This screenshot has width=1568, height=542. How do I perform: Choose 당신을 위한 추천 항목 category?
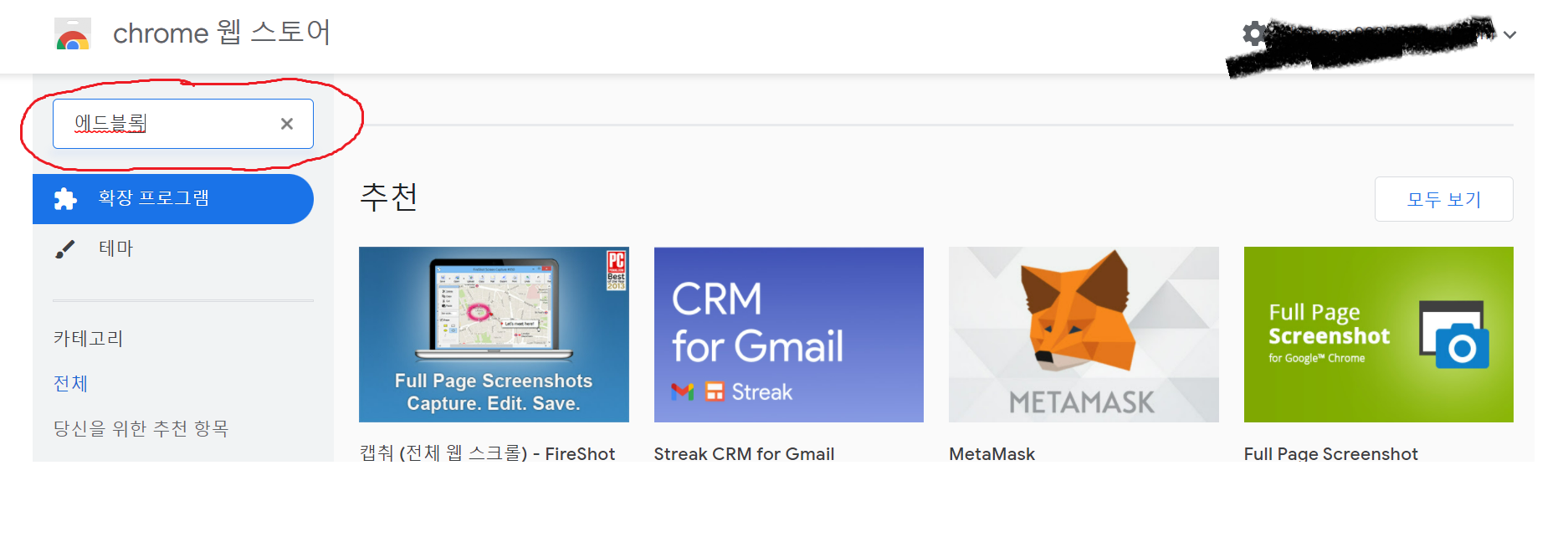[x=141, y=429]
